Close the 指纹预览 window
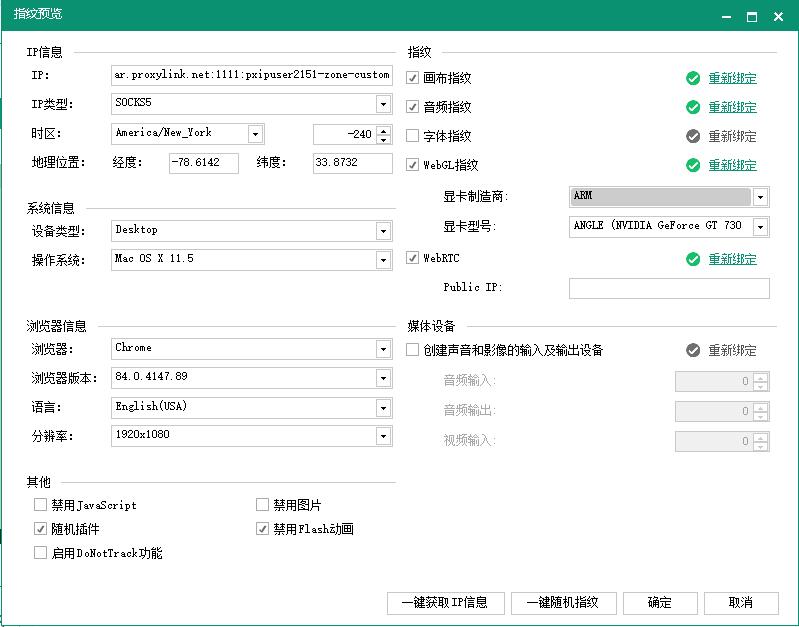The width and height of the screenshot is (799, 627). pos(778,17)
